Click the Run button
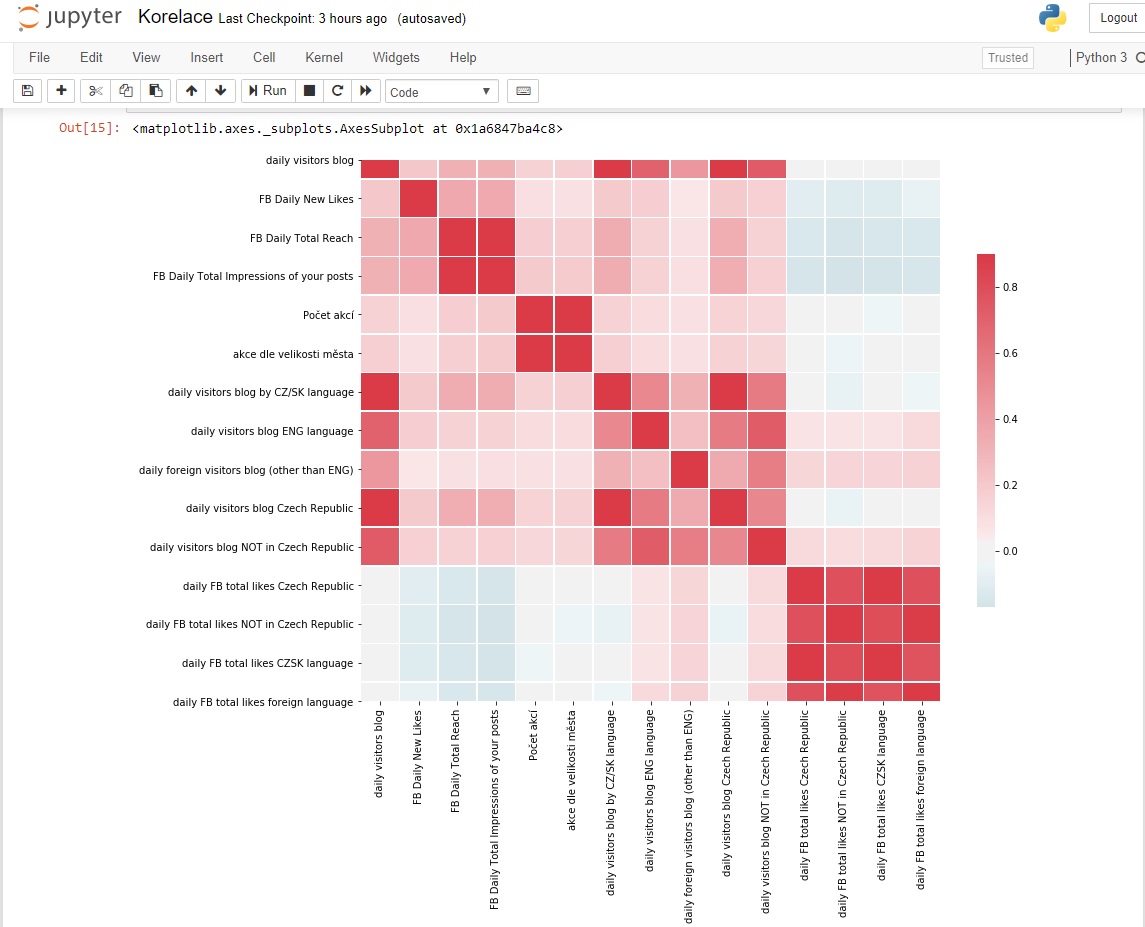 [x=267, y=91]
